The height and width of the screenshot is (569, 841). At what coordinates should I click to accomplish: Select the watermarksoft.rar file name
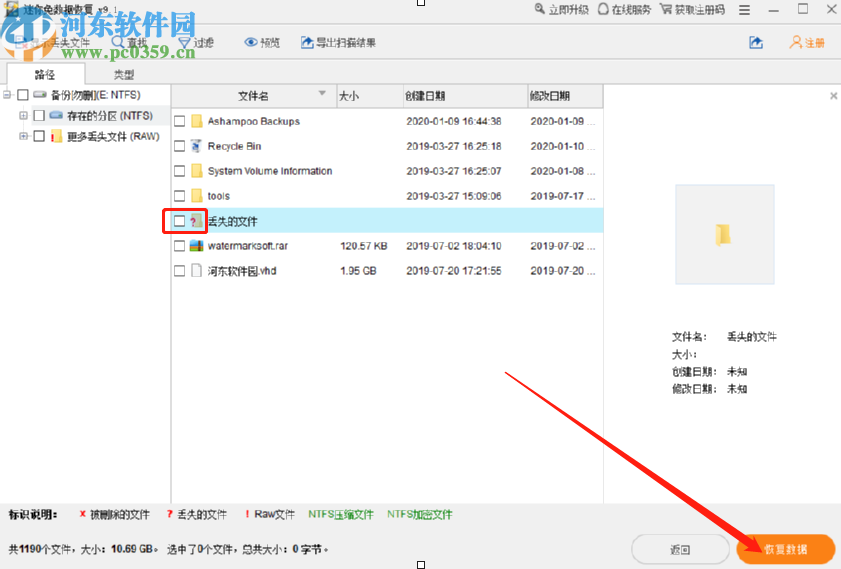tap(248, 246)
